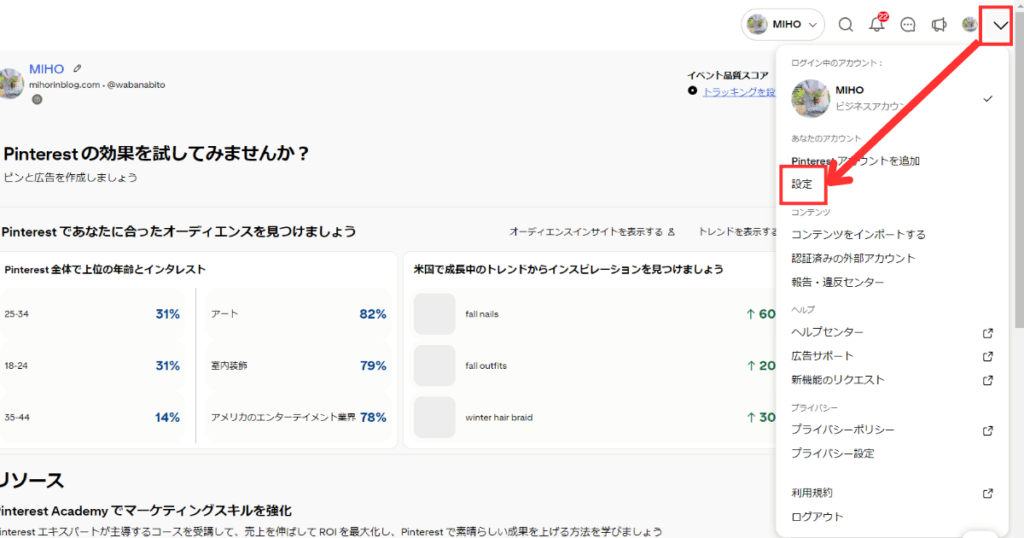The height and width of the screenshot is (538, 1024).
Task: Select MIHO business account in menu
Action: point(892,98)
